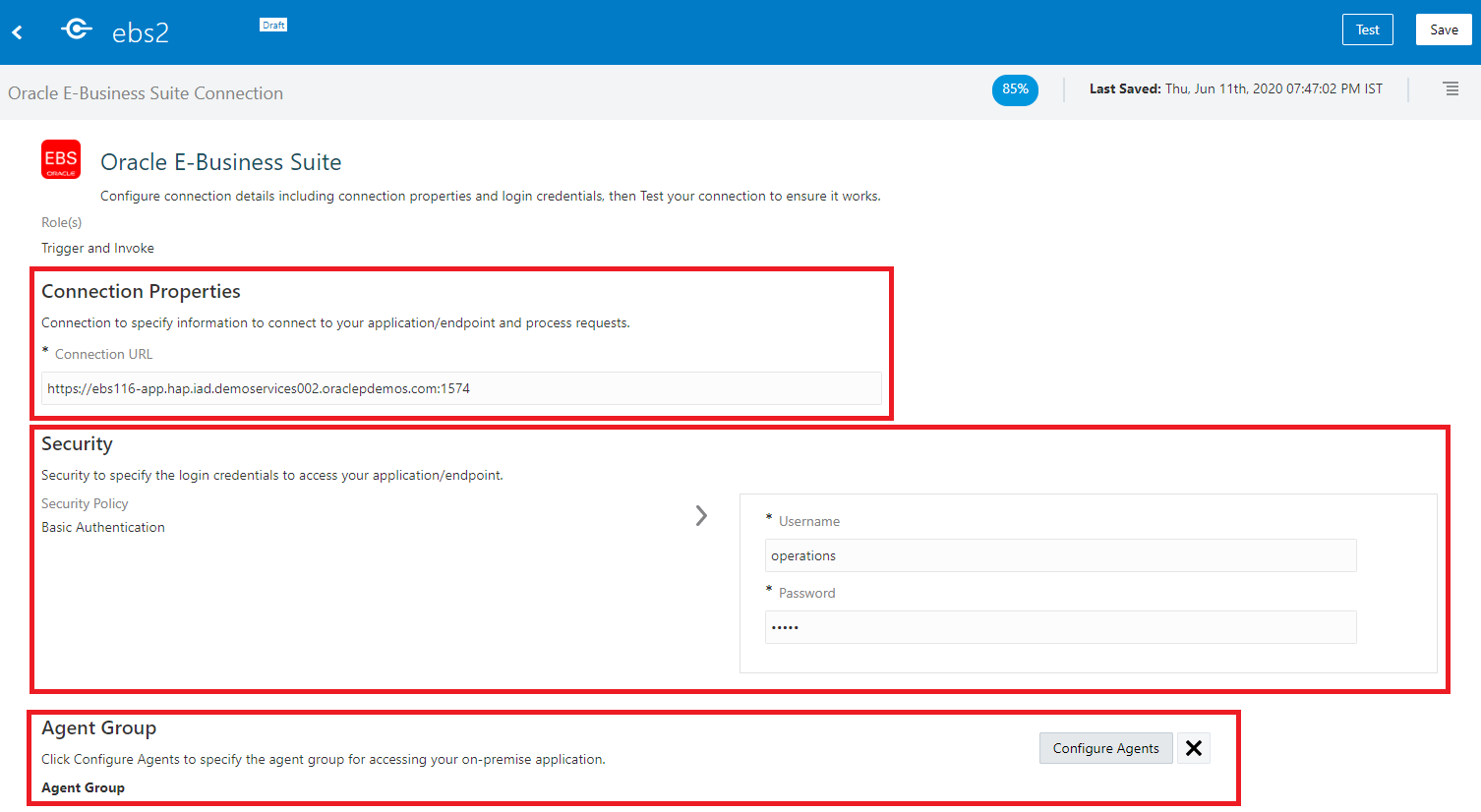Select the ebs2 title in the banner
Screen dimensions: 1481x812
coord(141,30)
